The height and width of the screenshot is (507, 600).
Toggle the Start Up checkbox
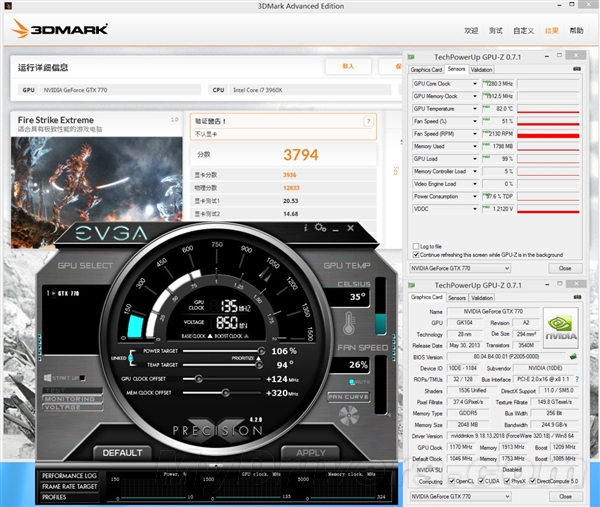coord(82,378)
